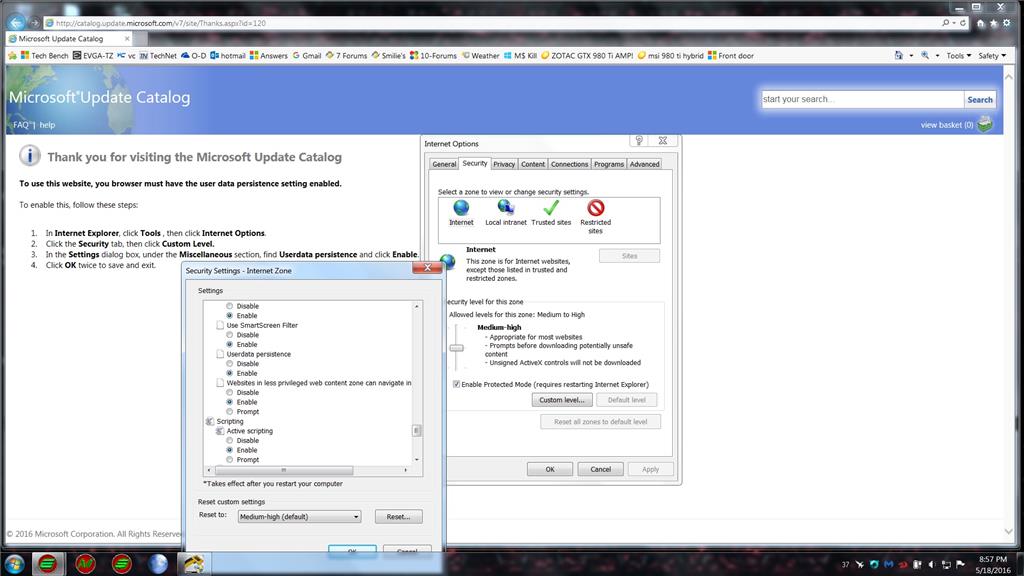Click OK in Internet Options dialog
Viewport: 1024px width, 576px height.
pyautogui.click(x=550, y=469)
